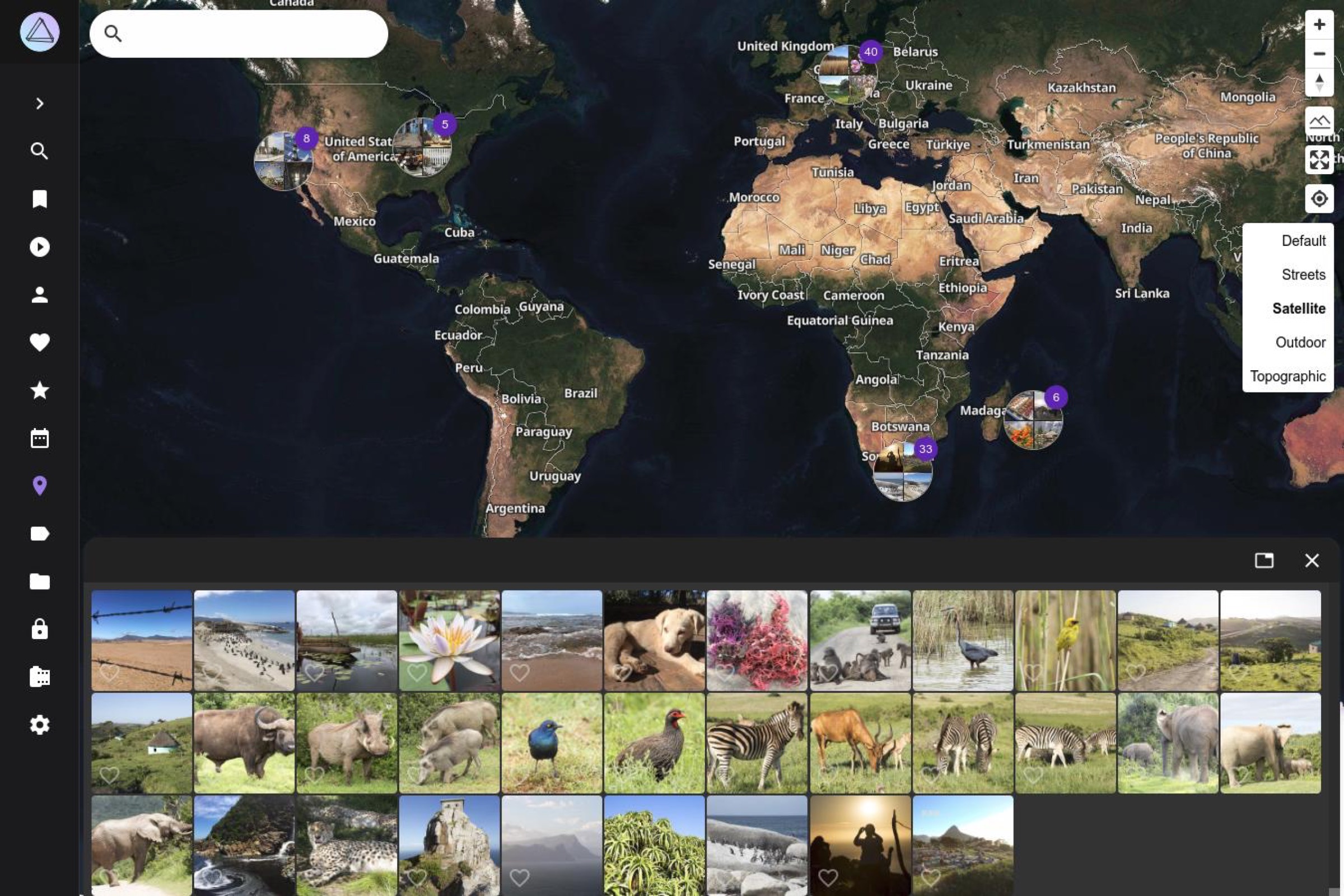Image resolution: width=1344 pixels, height=896 pixels.
Task: Select Topographic map style
Action: tap(1287, 376)
